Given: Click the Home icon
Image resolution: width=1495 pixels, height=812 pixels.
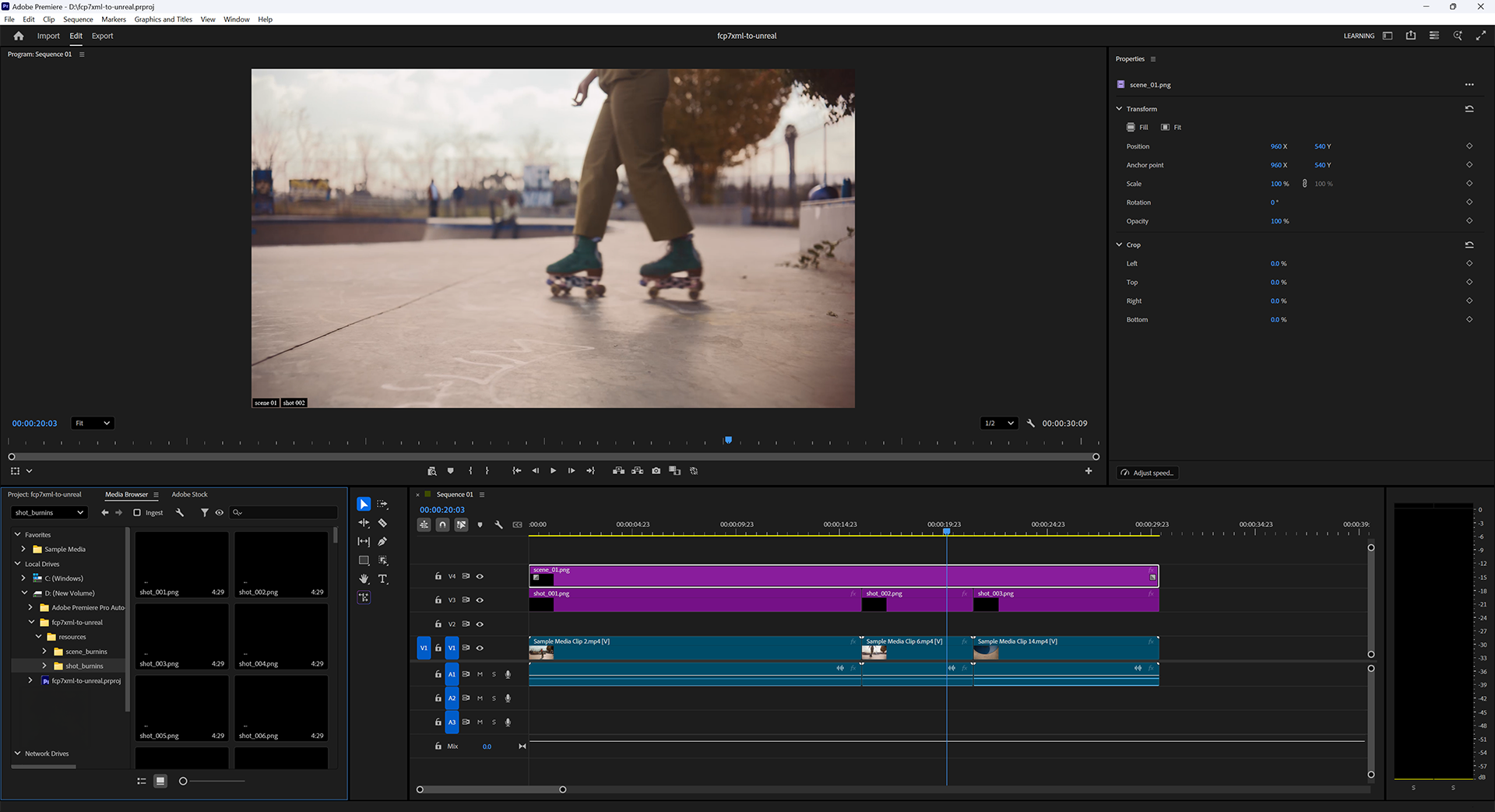Looking at the screenshot, I should click(x=19, y=36).
